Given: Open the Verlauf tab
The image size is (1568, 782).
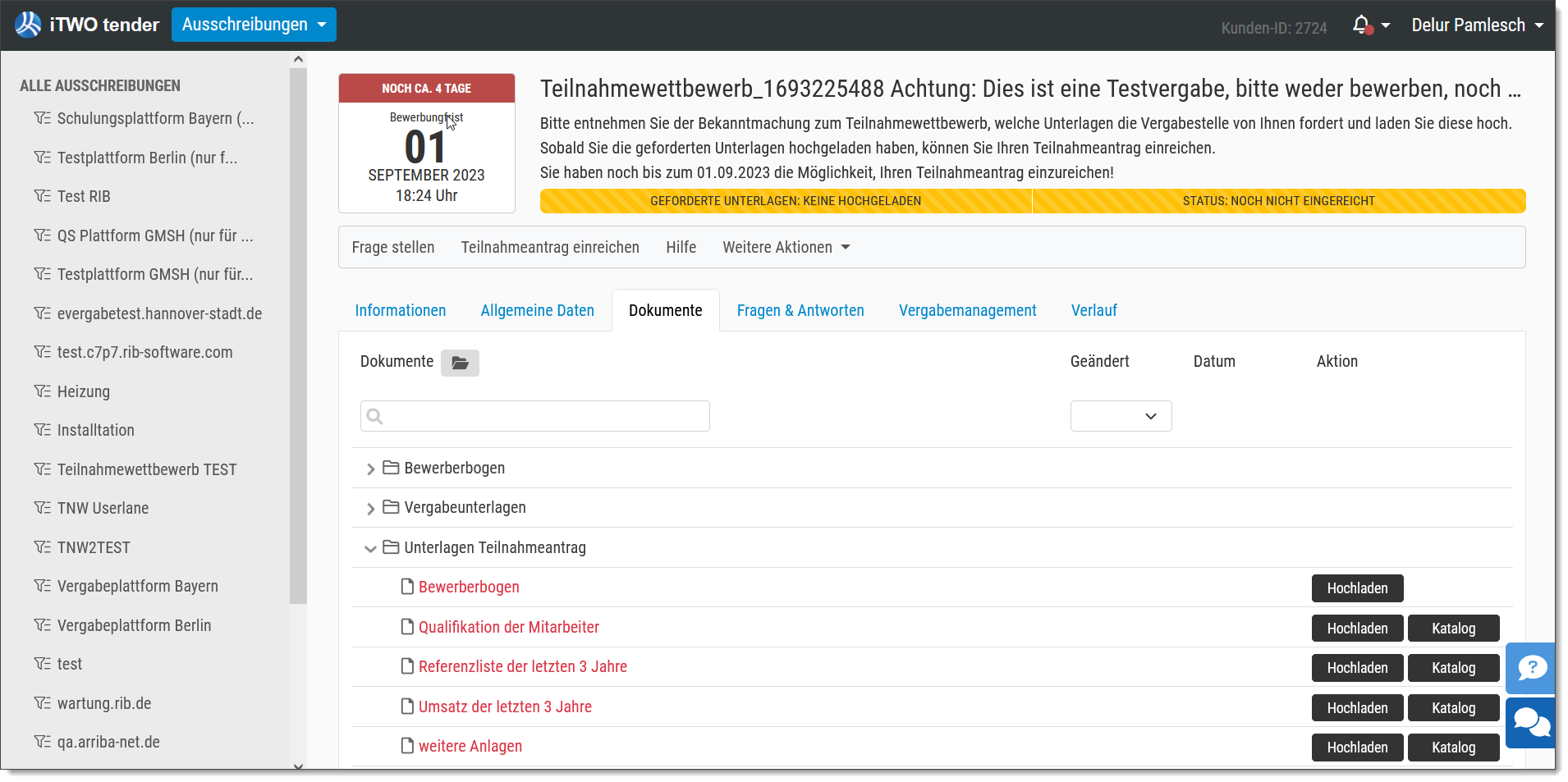Looking at the screenshot, I should (x=1094, y=310).
